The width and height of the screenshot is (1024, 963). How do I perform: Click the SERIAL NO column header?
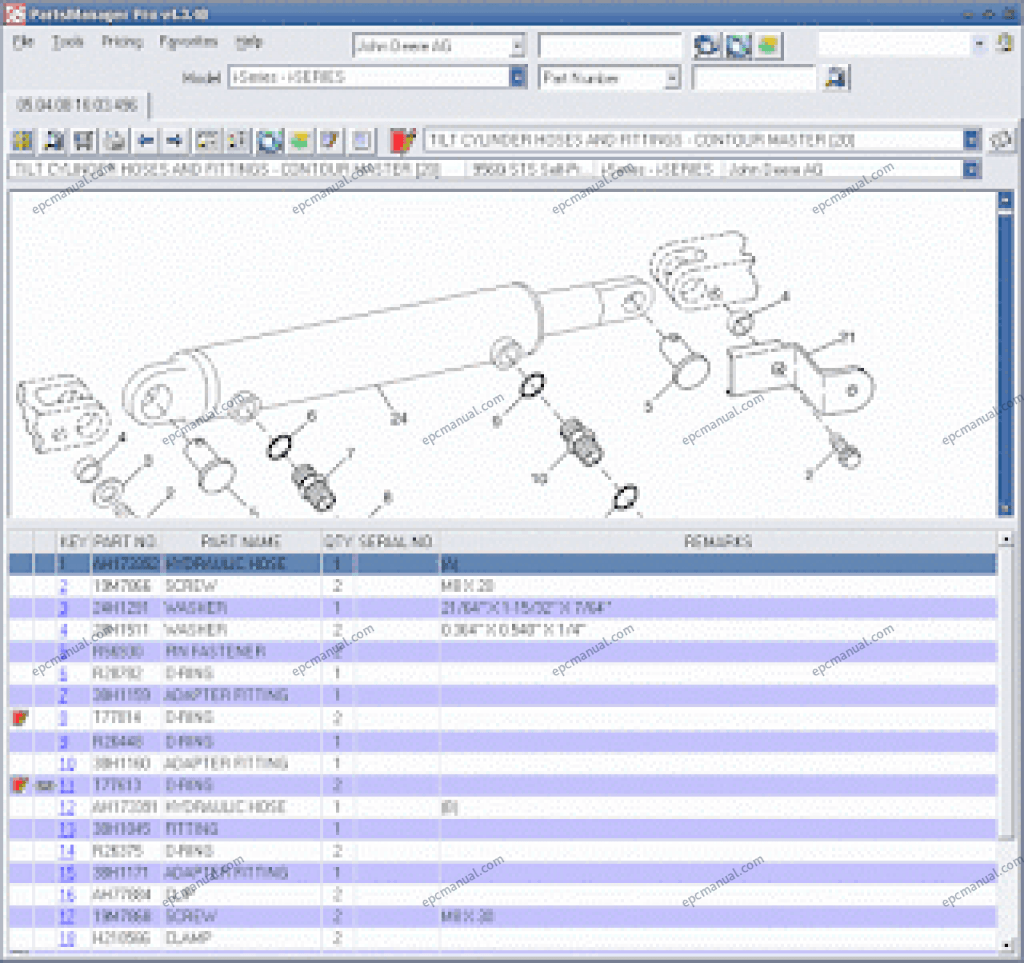(395, 542)
